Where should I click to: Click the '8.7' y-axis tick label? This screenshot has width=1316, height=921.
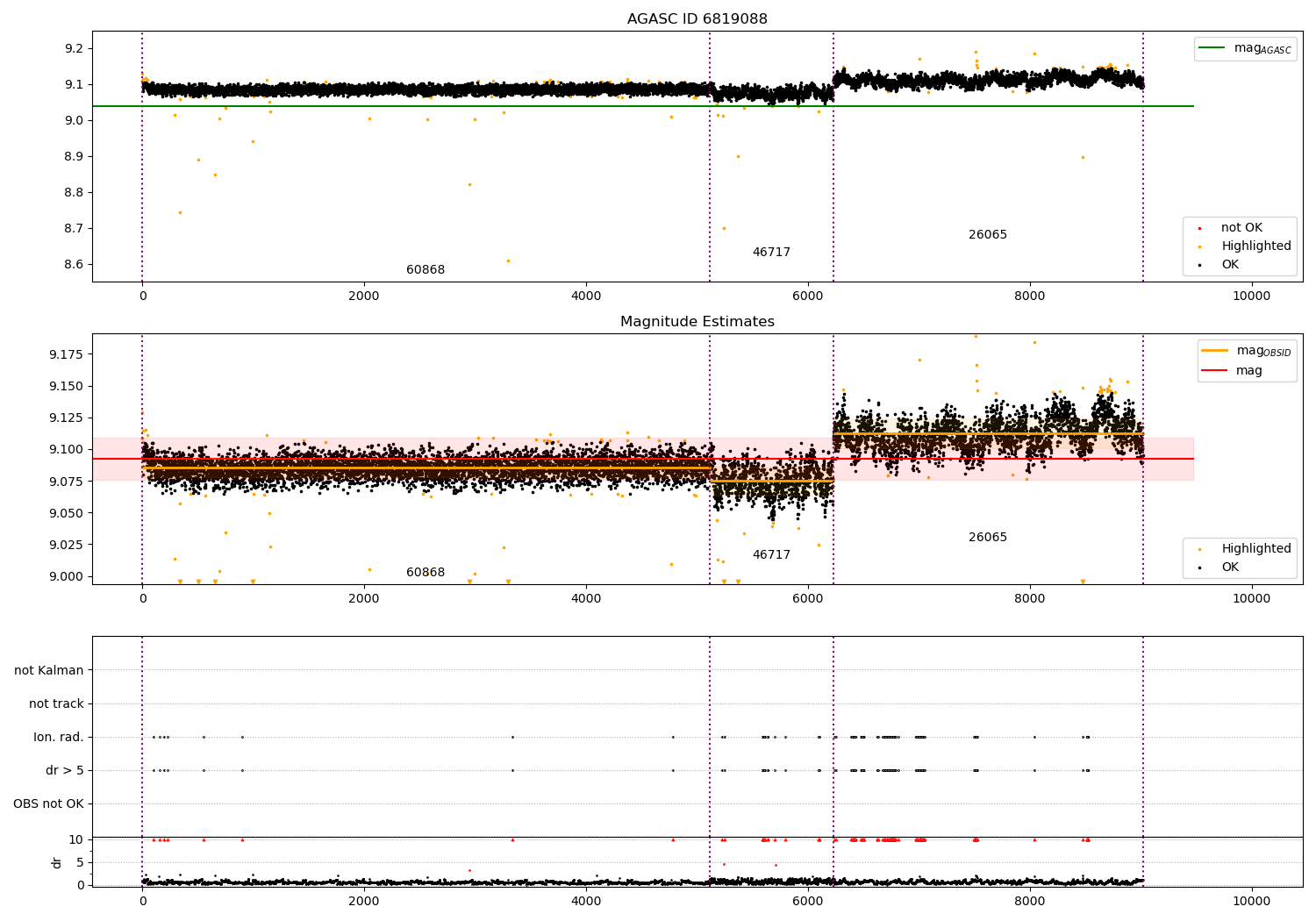coord(74,228)
